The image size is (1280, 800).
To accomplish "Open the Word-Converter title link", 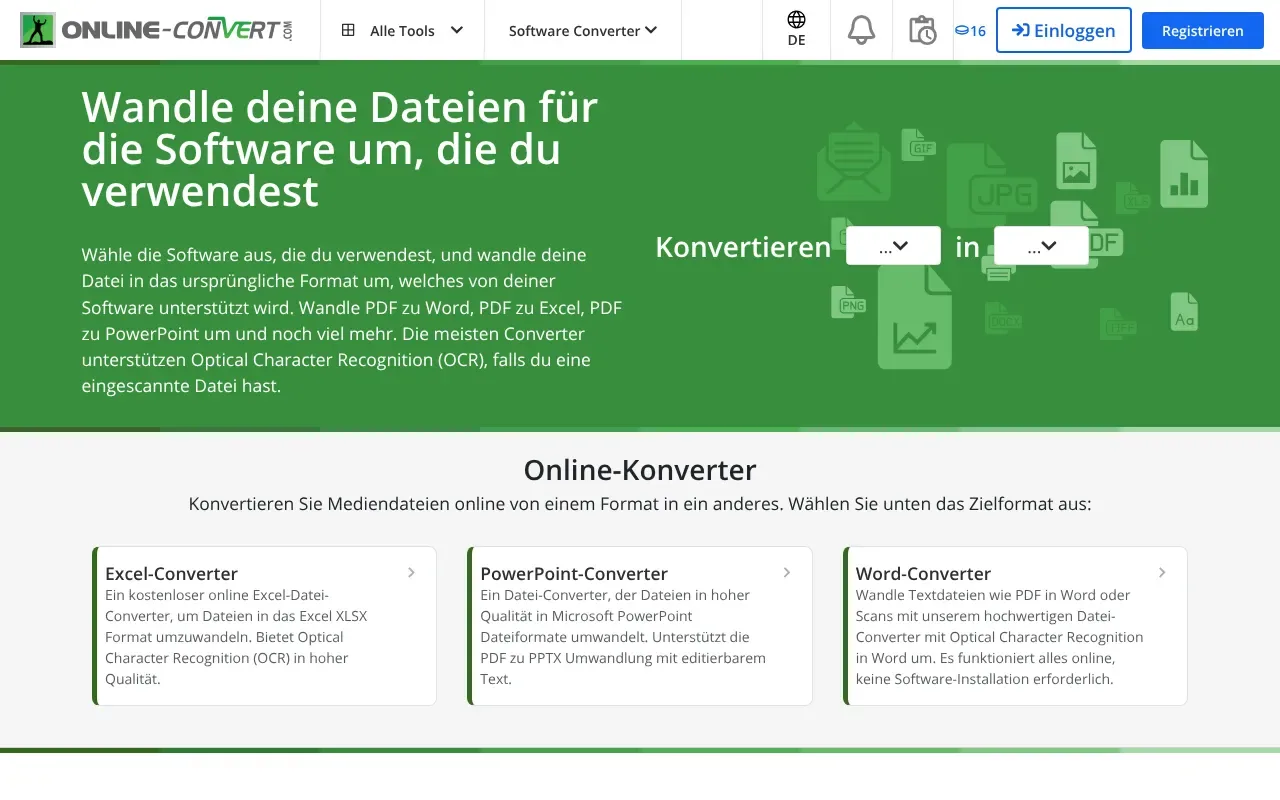I will point(923,574).
